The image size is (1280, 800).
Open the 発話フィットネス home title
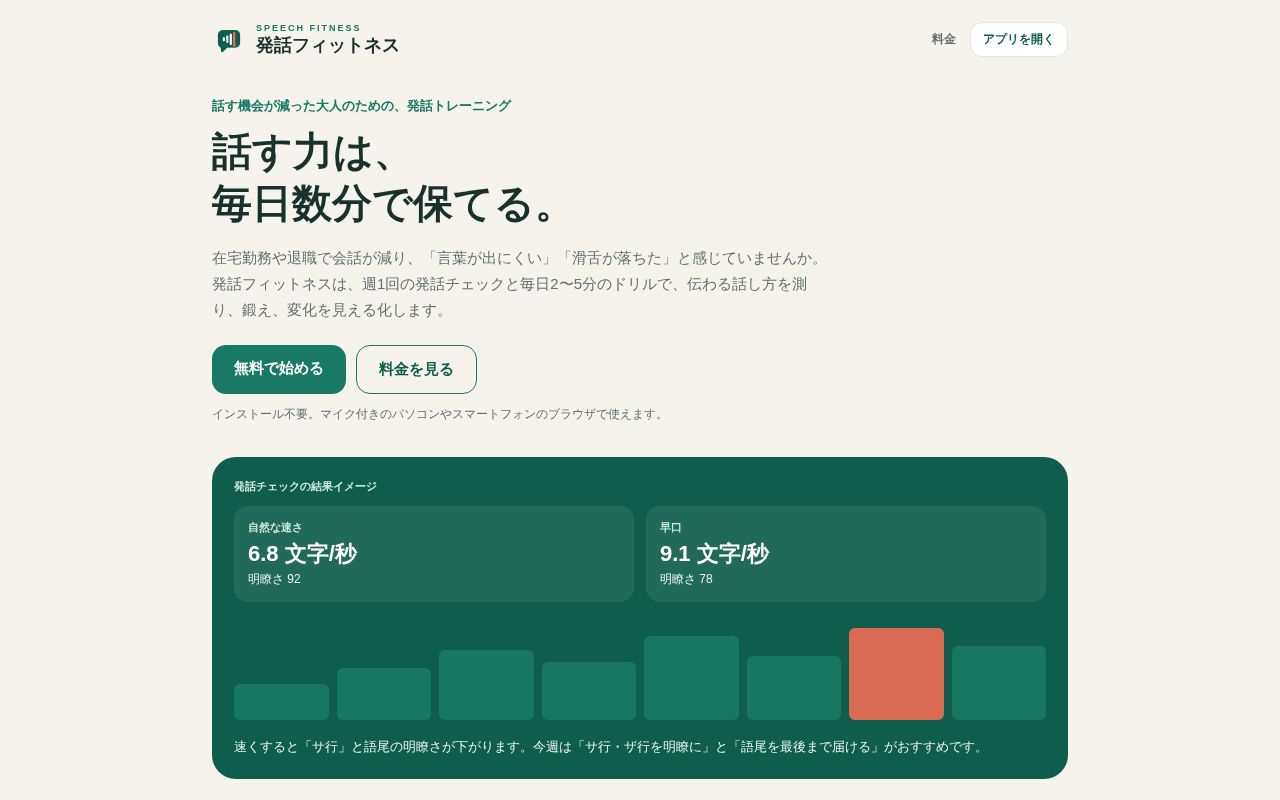click(x=327, y=46)
